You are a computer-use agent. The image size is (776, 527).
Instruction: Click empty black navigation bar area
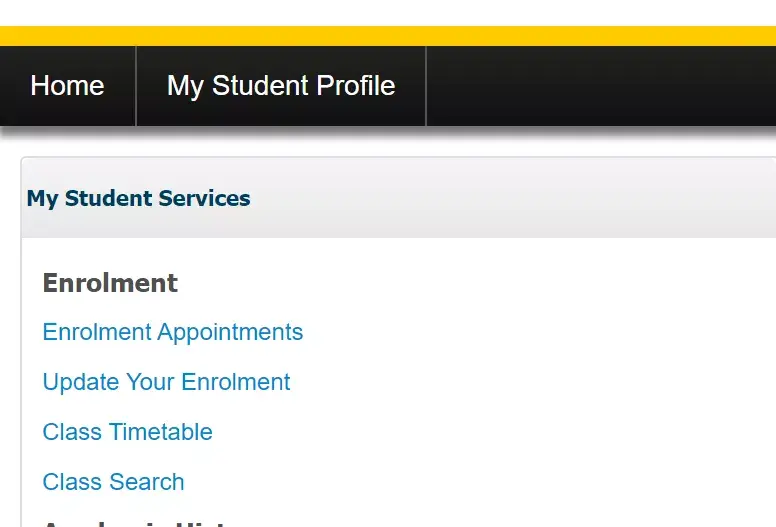coord(600,86)
